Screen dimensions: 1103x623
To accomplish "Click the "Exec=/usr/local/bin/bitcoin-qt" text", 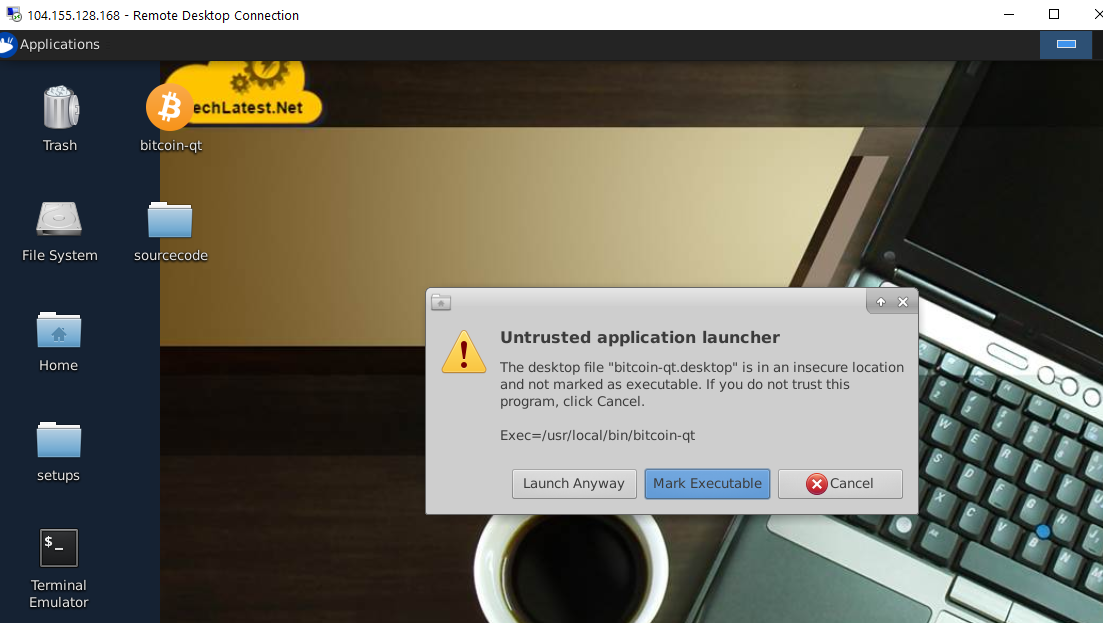I will pos(597,435).
